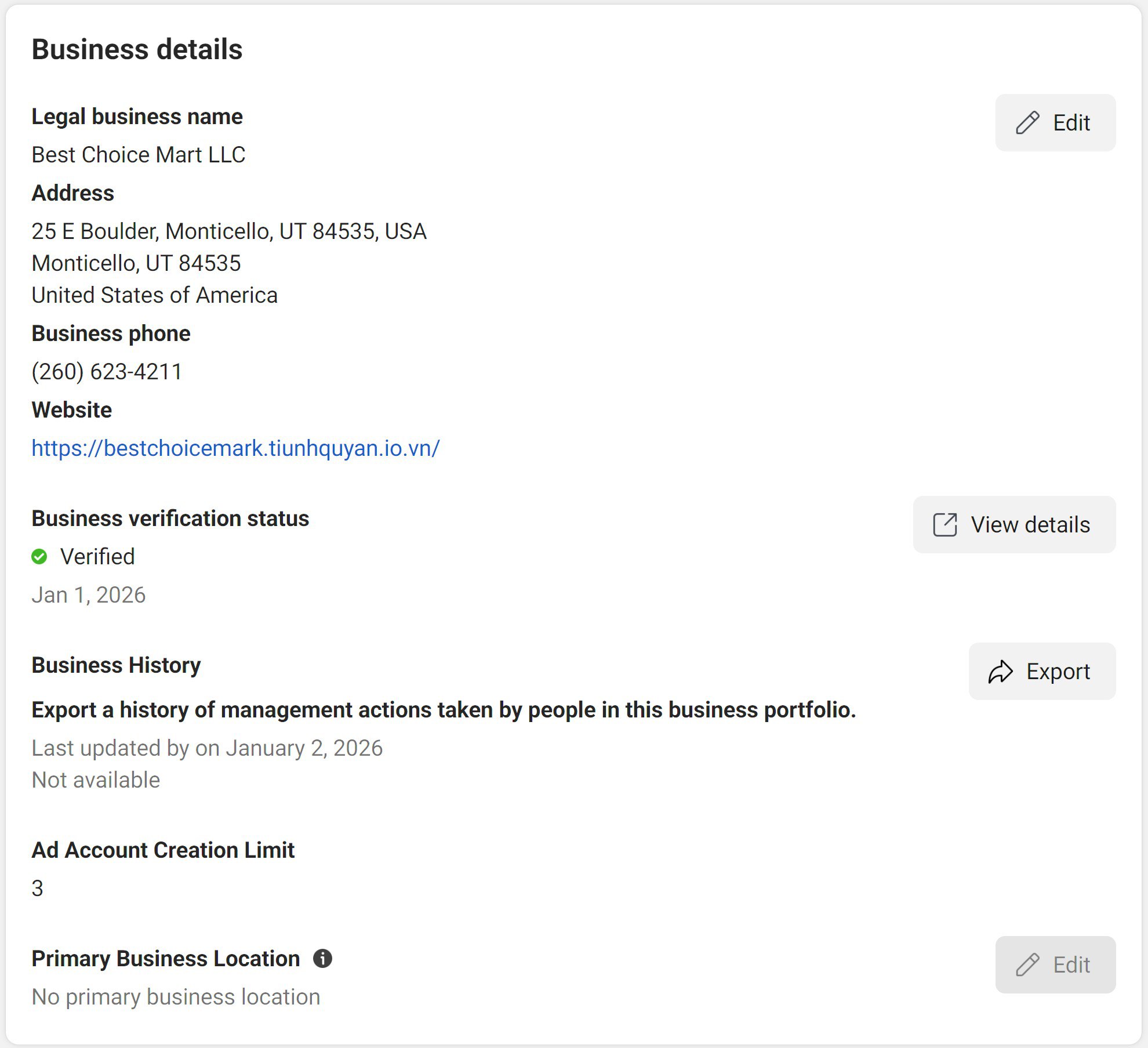
Task: Open View details for verification status
Action: tap(1014, 525)
